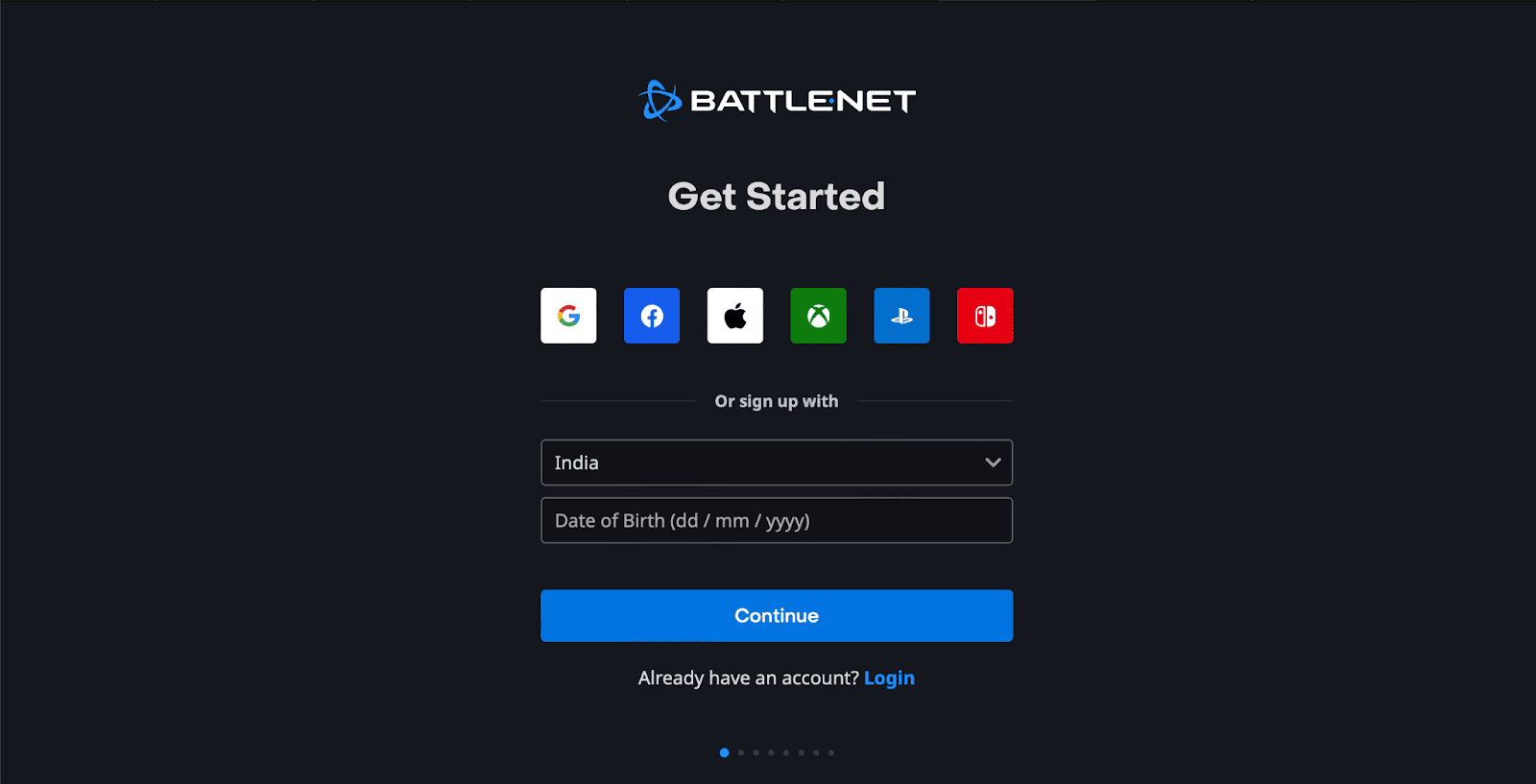Jump to the third progress dot
This screenshot has height=784, width=1536.
point(756,752)
